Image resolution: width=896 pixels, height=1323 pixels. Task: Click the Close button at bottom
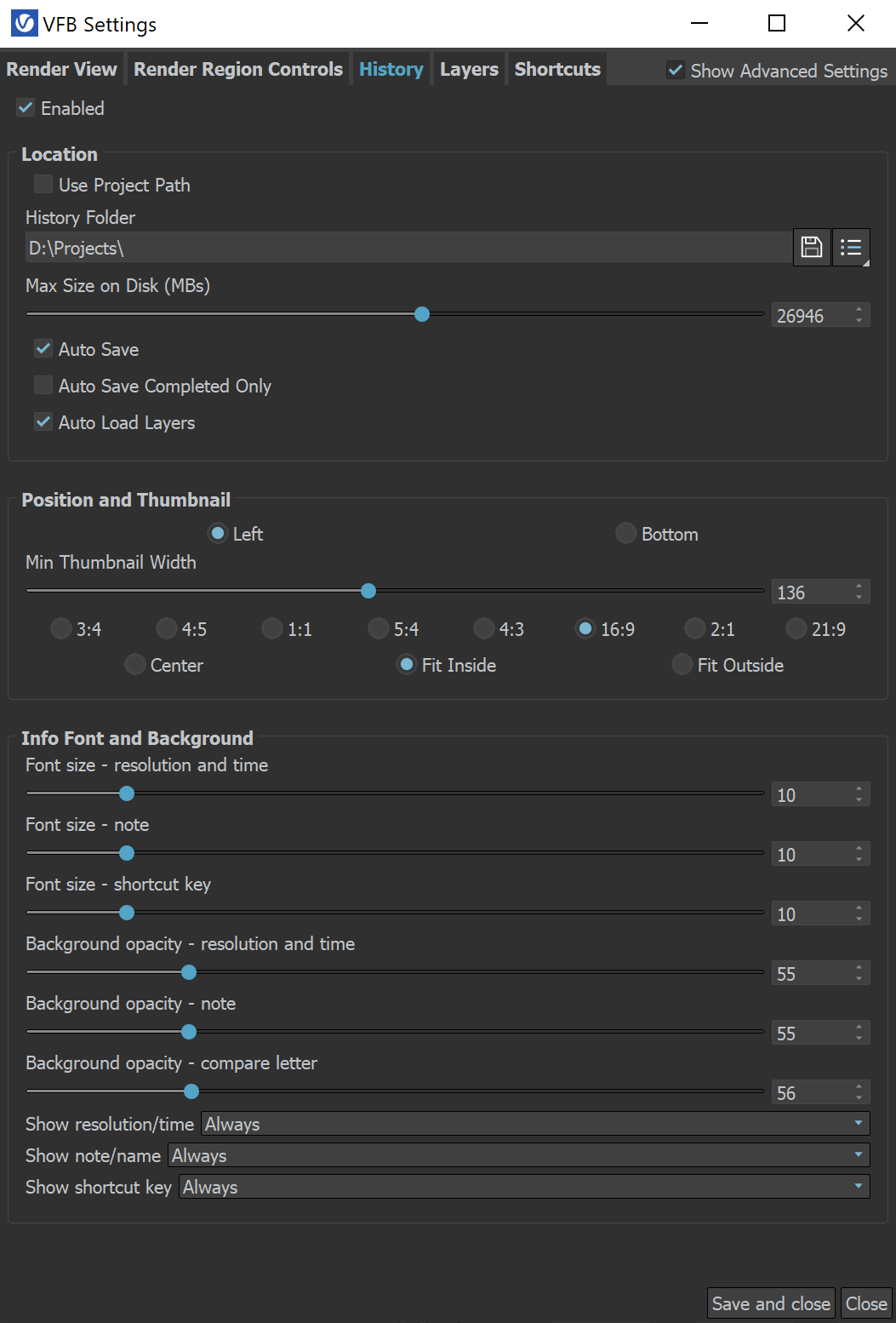[x=866, y=1303]
